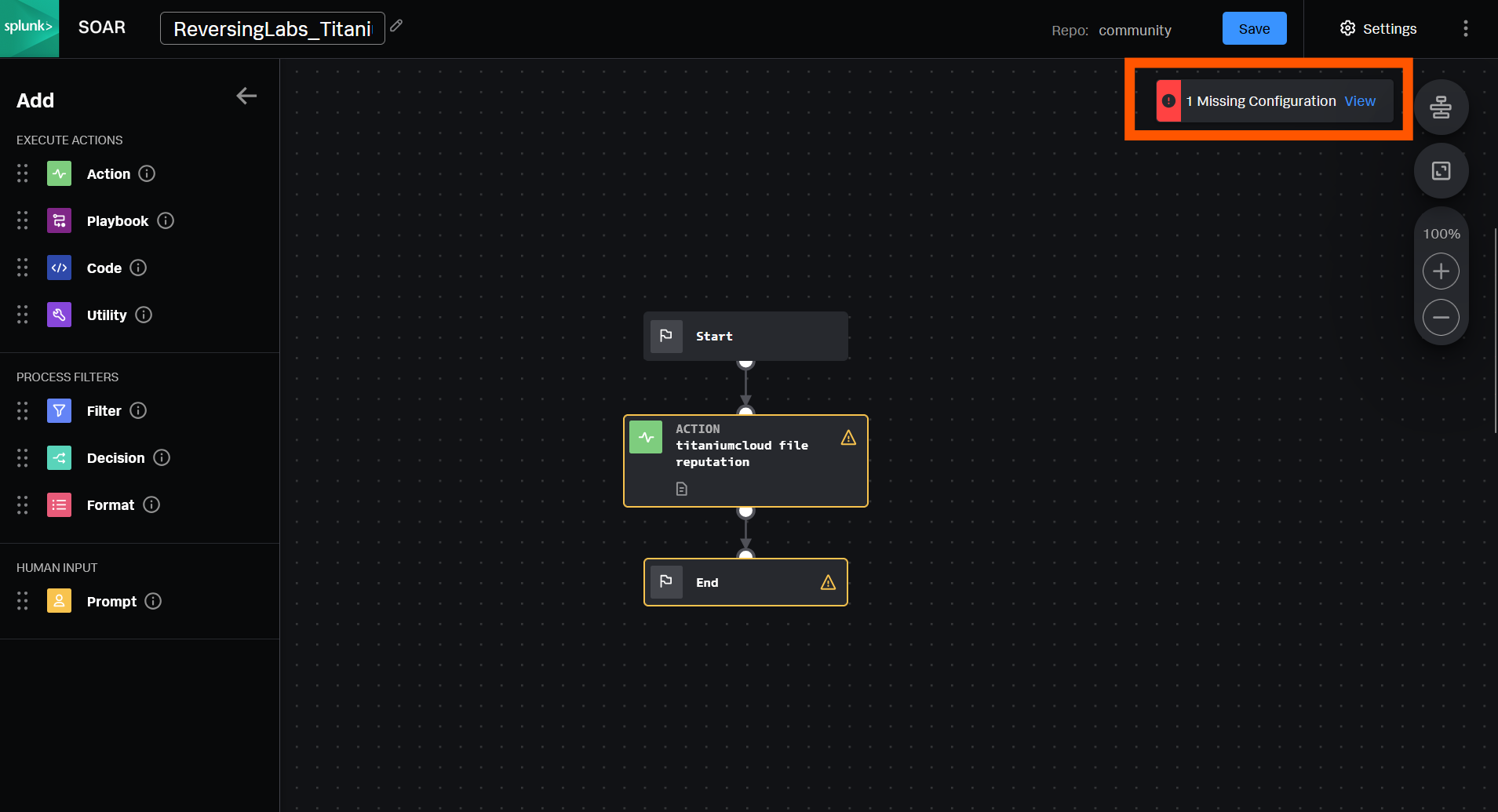
Task: Click the Action label in Add panel
Action: tap(108, 174)
